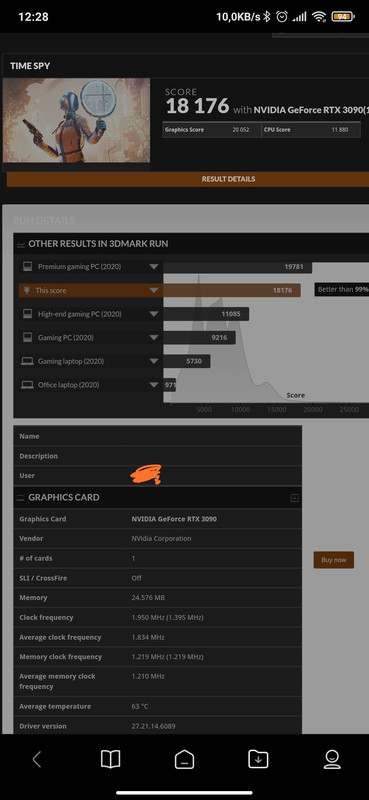The image size is (369, 800).
Task: Tap the browser back arrow
Action: click(x=36, y=759)
